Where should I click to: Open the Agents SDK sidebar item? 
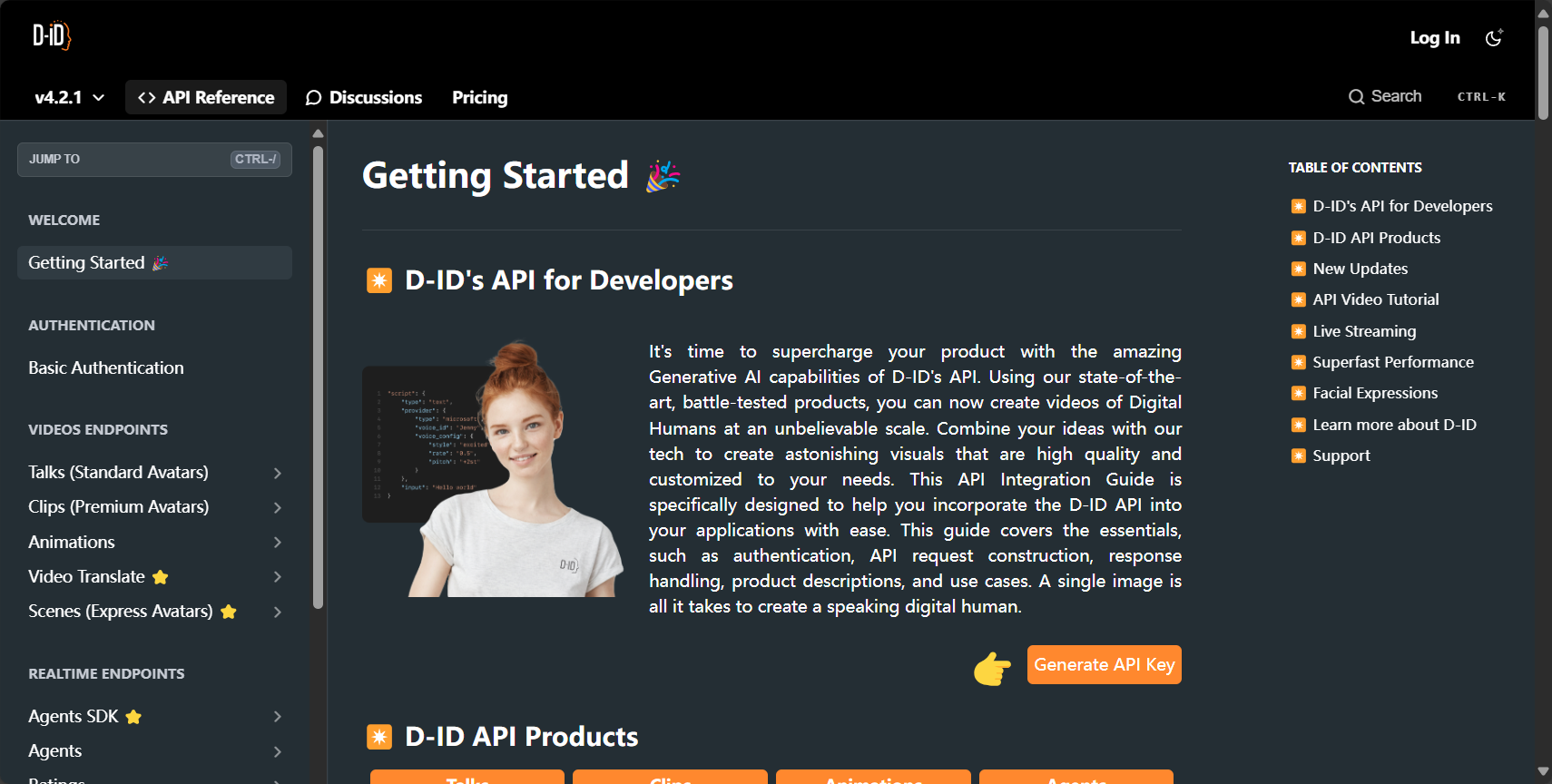click(x=73, y=716)
